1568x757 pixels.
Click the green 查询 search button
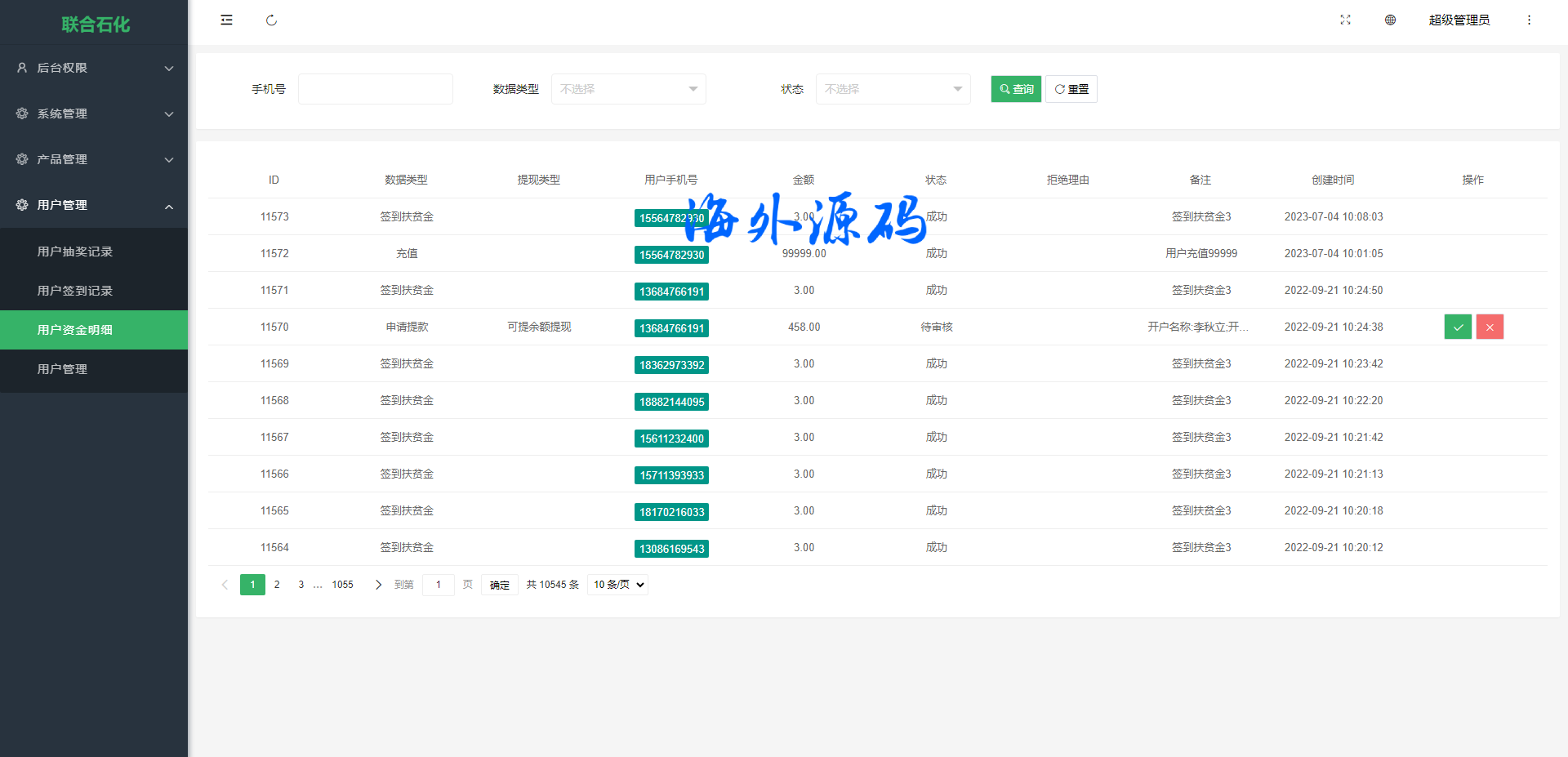tap(1016, 89)
